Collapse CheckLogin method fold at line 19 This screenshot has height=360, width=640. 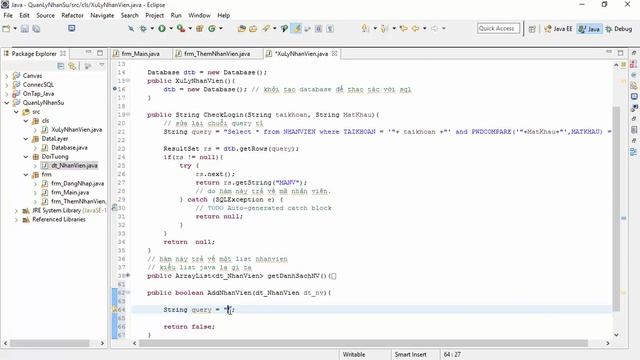128,115
